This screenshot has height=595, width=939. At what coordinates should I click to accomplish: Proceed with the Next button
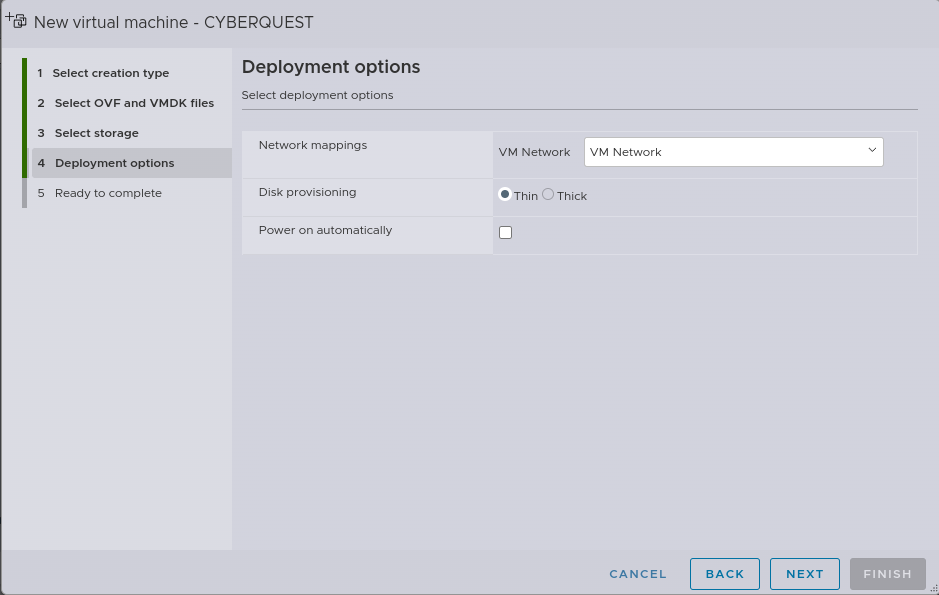pyautogui.click(x=804, y=574)
